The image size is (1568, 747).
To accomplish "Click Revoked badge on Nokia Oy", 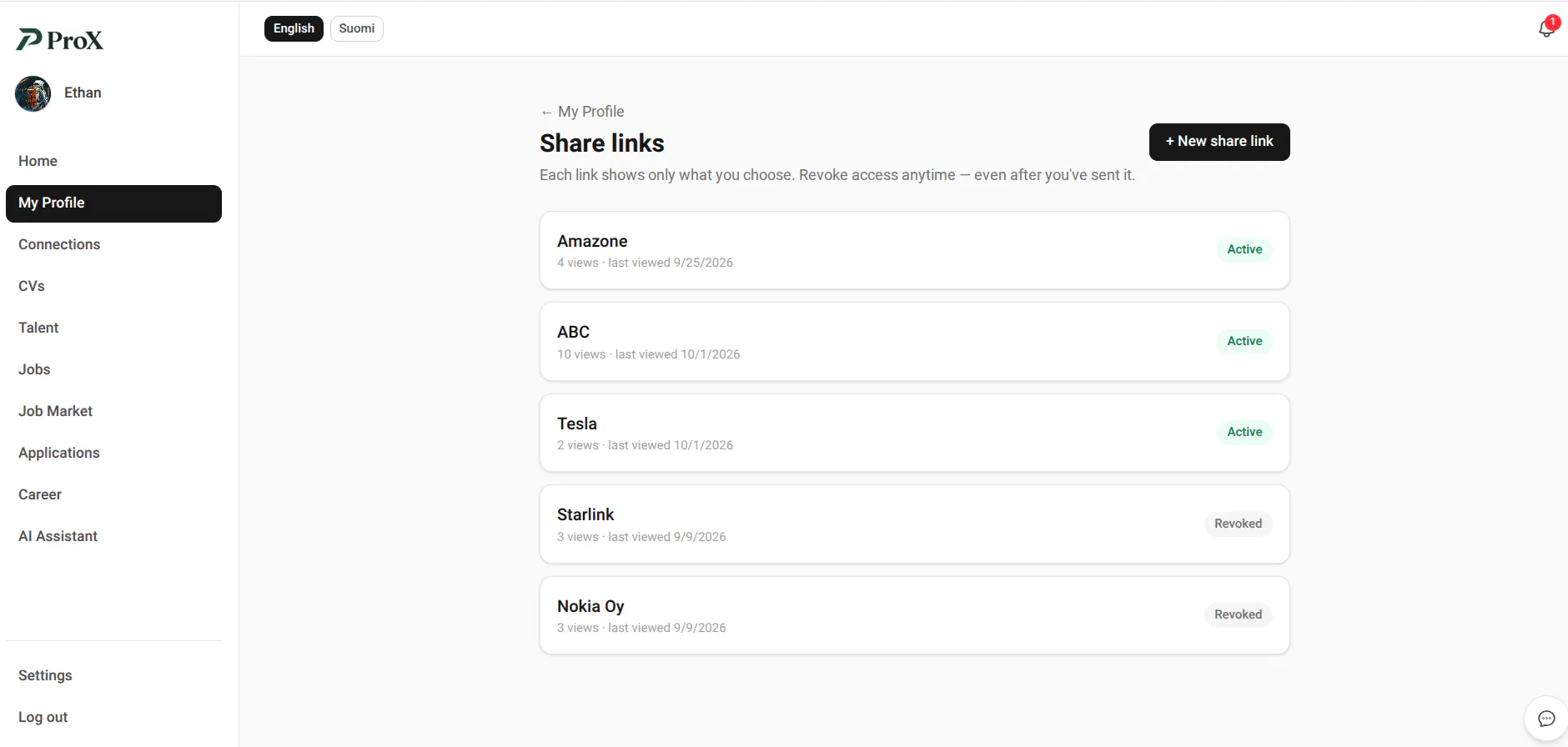I will (x=1238, y=614).
